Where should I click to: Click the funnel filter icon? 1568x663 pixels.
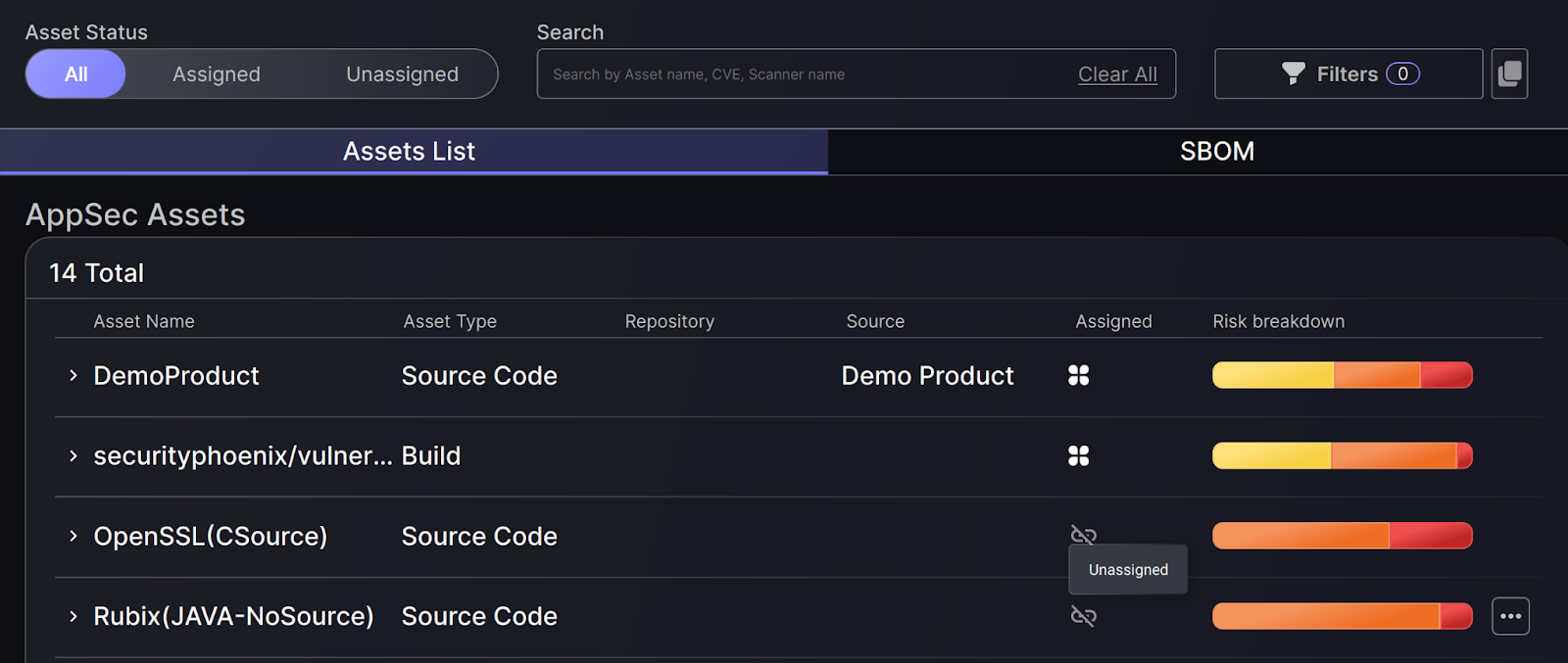[x=1293, y=73]
